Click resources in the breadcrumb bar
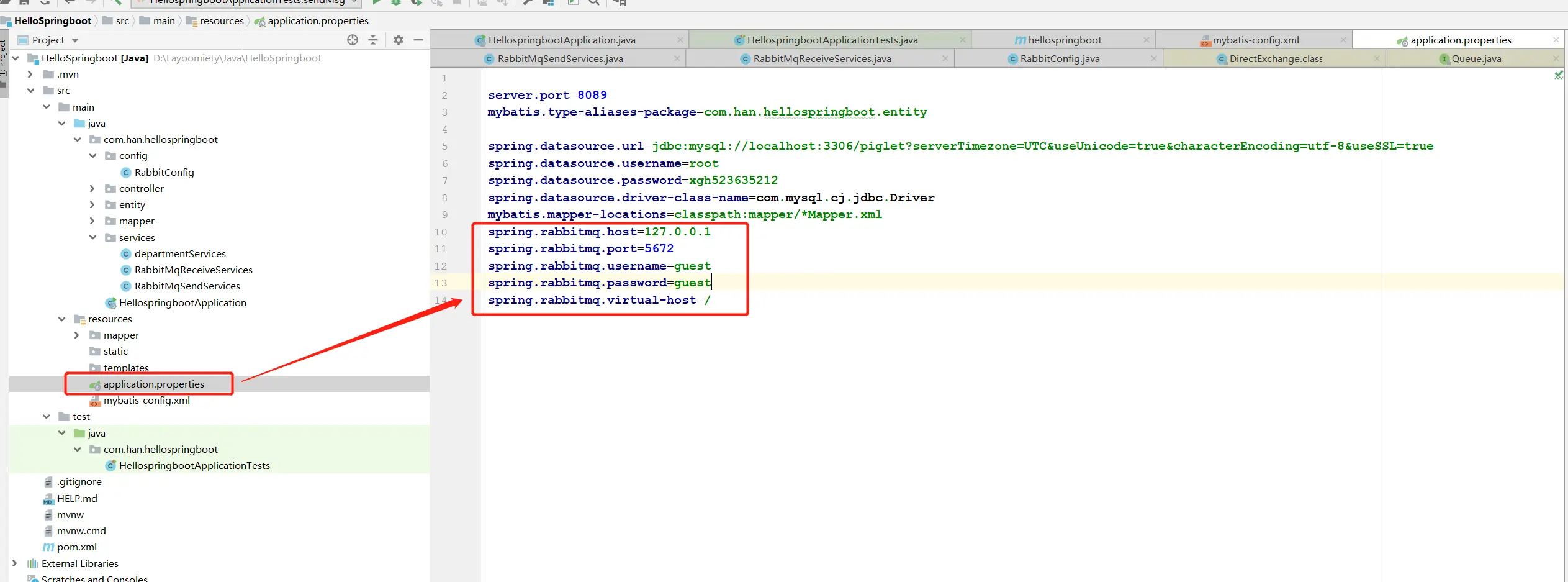Image resolution: width=1568 pixels, height=582 pixels. coord(222,20)
